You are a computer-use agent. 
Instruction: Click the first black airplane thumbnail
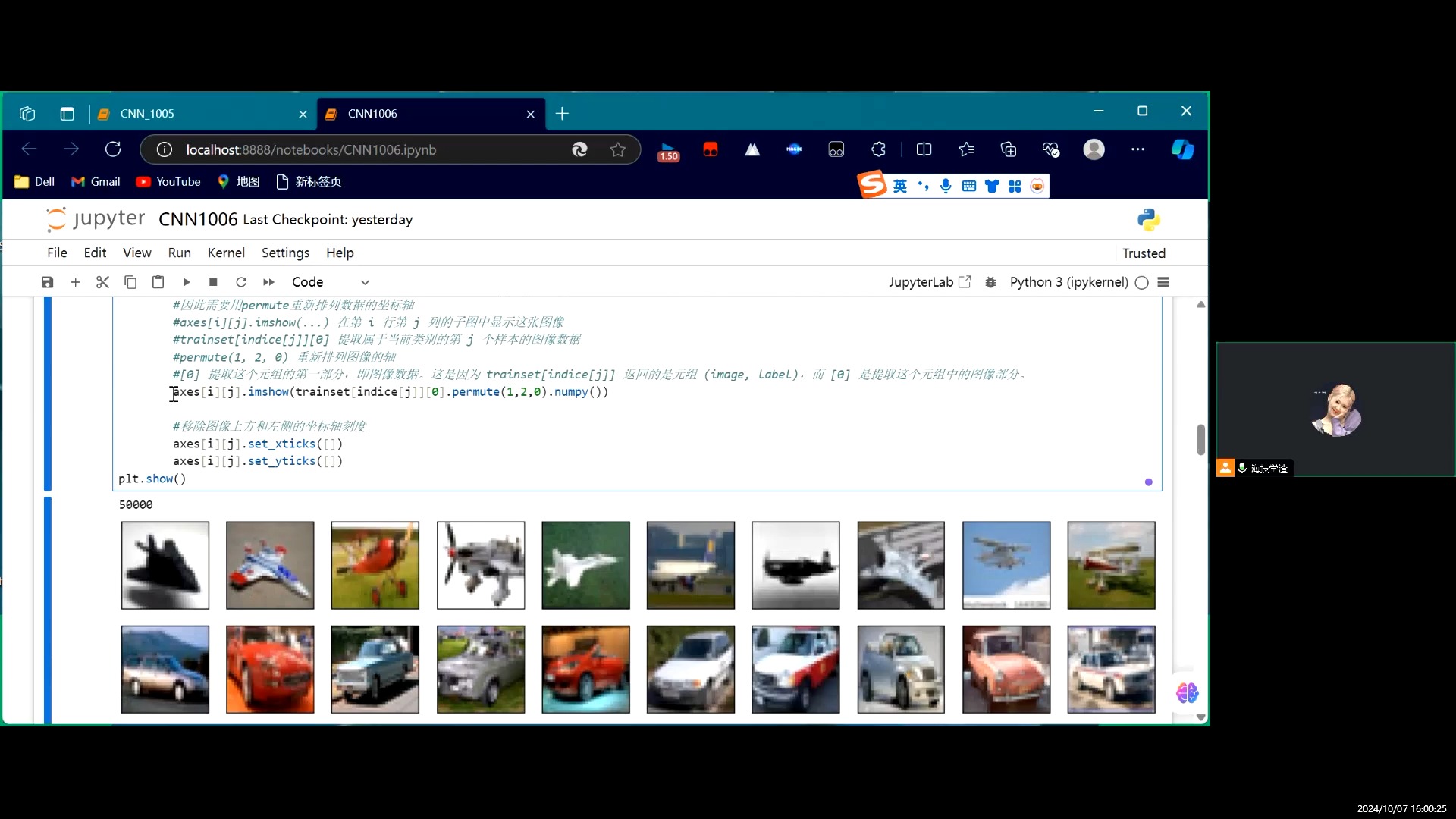pyautogui.click(x=165, y=565)
